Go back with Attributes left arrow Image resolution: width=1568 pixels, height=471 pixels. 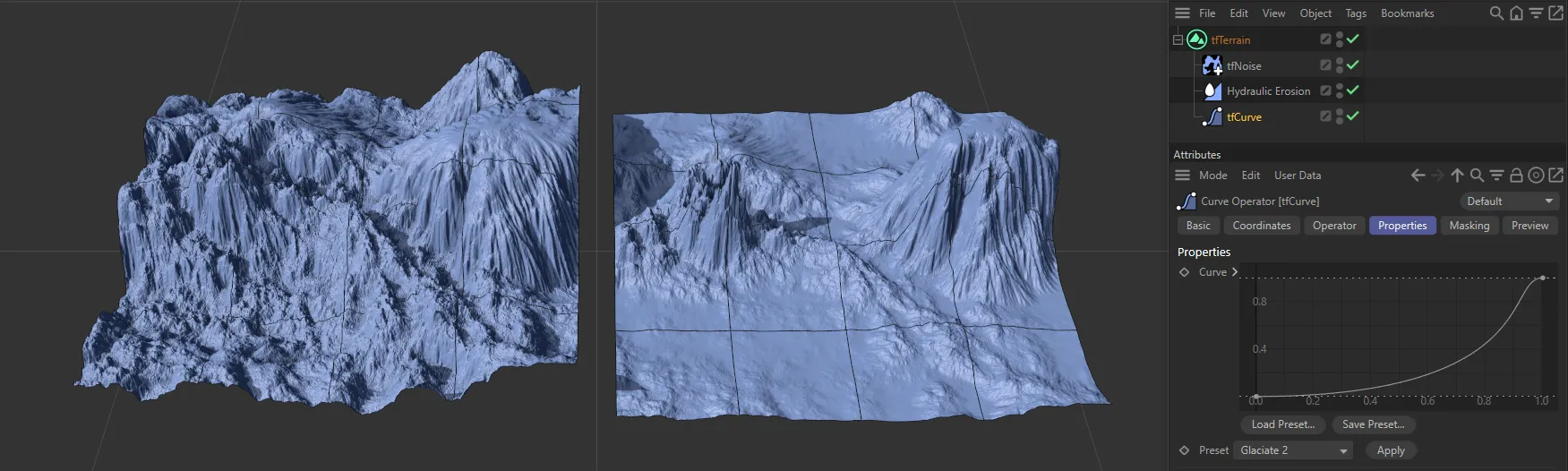1418,176
